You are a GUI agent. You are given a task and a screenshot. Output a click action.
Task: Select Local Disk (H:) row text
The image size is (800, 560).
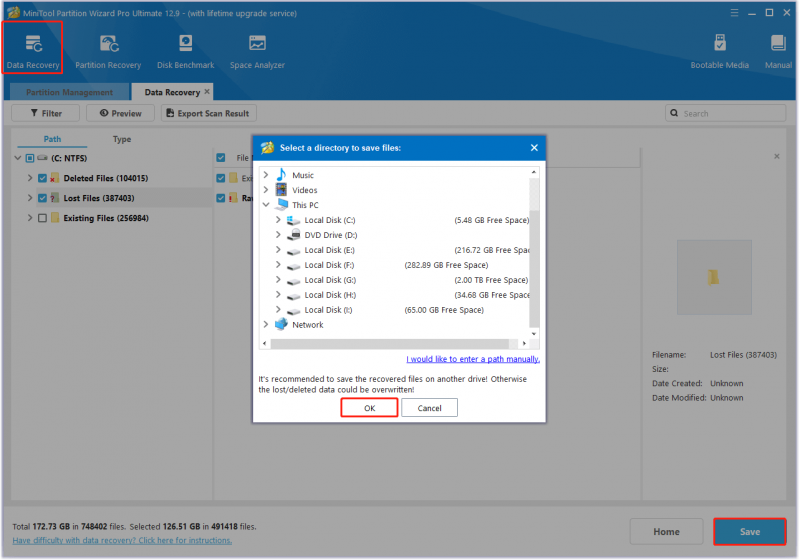330,295
